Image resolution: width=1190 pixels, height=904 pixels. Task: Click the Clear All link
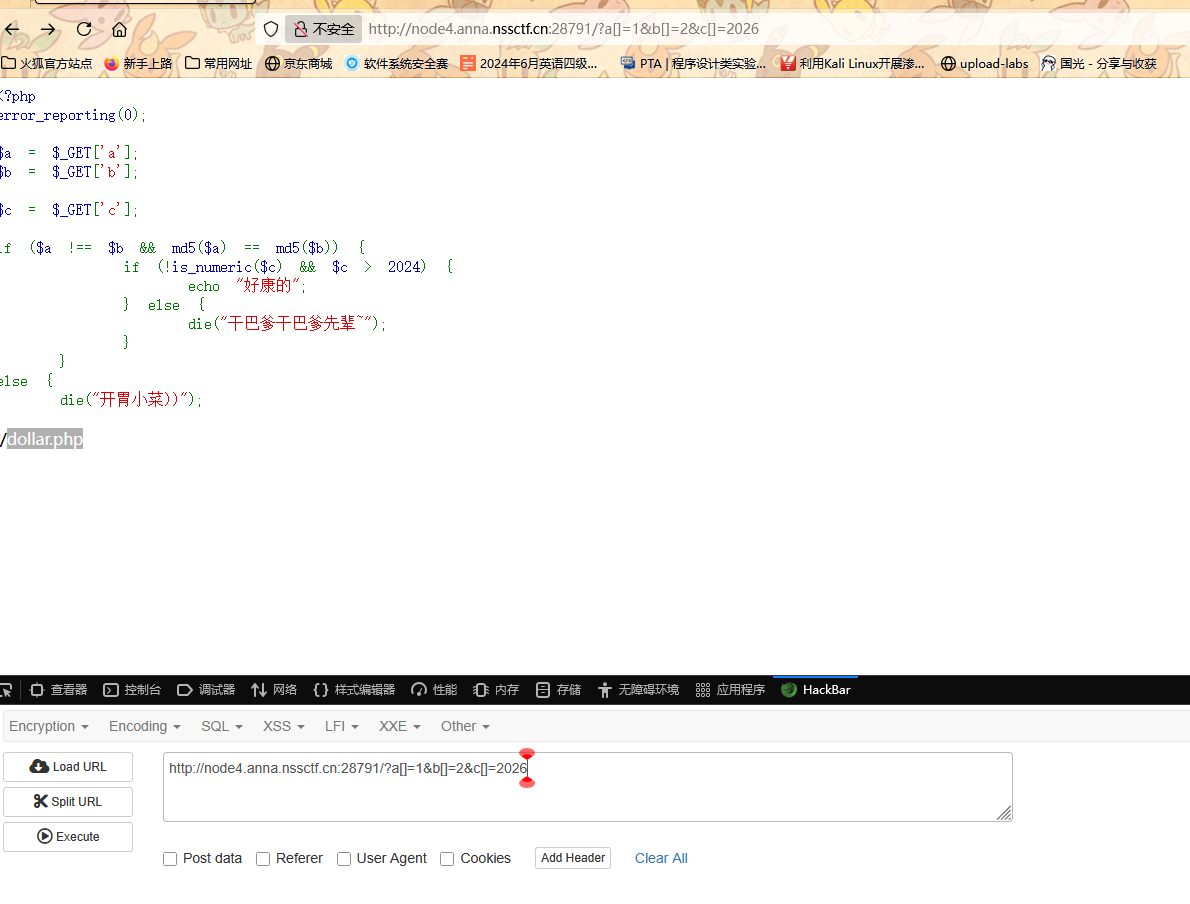click(x=661, y=858)
